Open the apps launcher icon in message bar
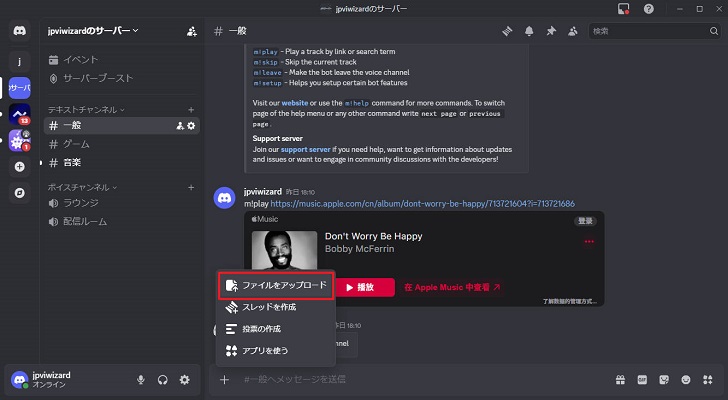Viewport: 728px width, 400px height. click(x=708, y=380)
